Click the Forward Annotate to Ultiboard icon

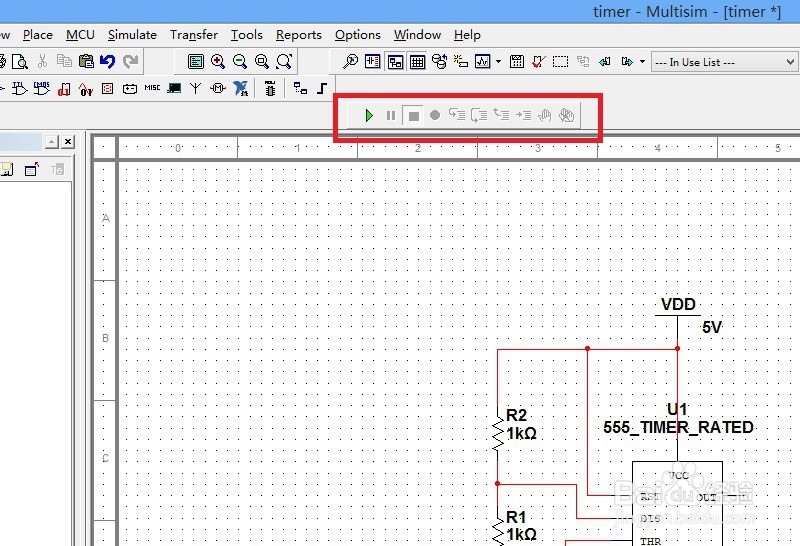click(627, 62)
